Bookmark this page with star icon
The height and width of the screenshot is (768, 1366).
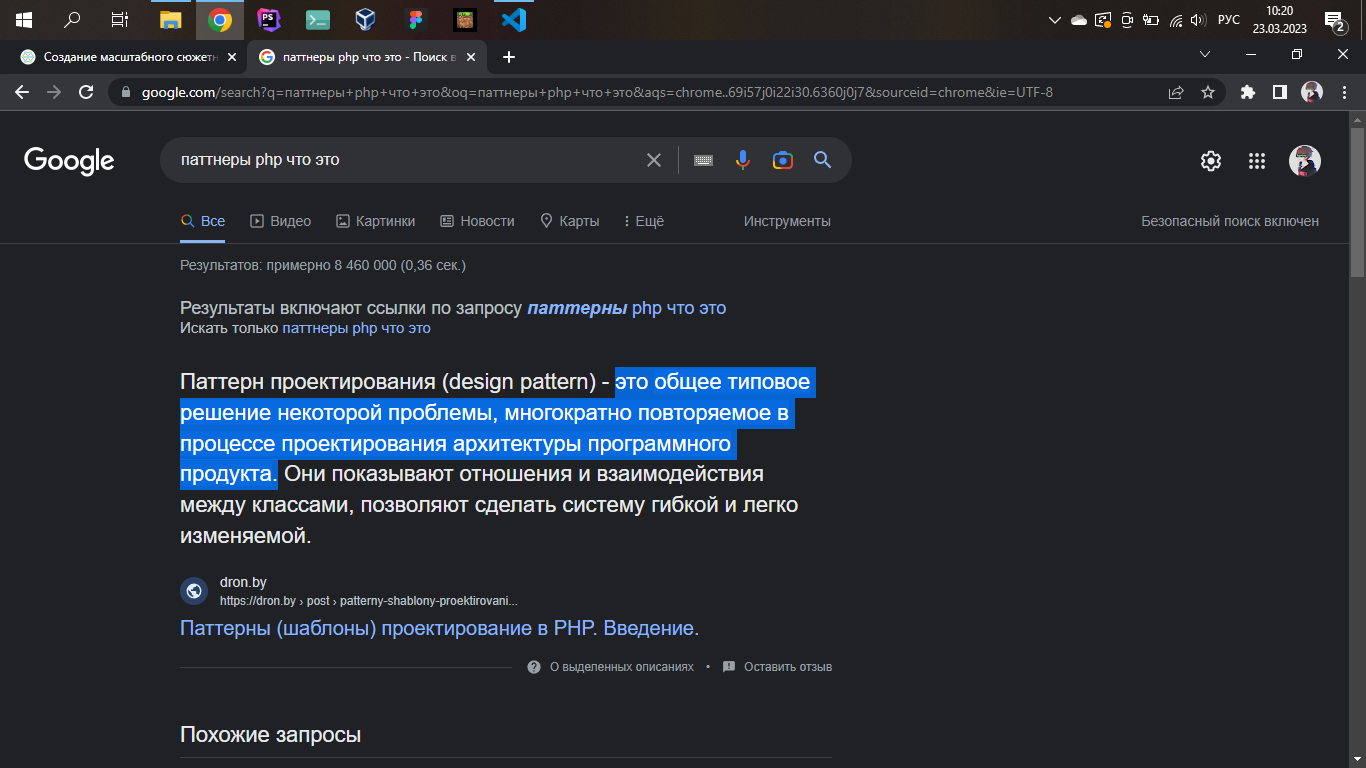coord(1208,92)
